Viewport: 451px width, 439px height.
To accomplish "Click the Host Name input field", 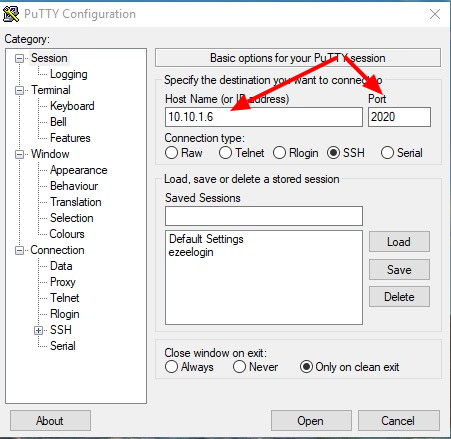I will click(x=264, y=117).
